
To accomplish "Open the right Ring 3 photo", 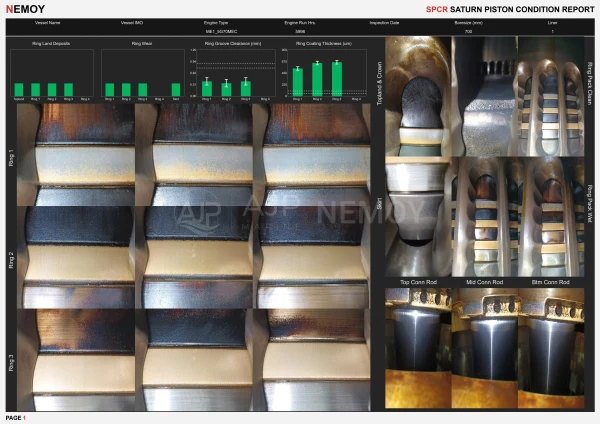I will click(311, 360).
